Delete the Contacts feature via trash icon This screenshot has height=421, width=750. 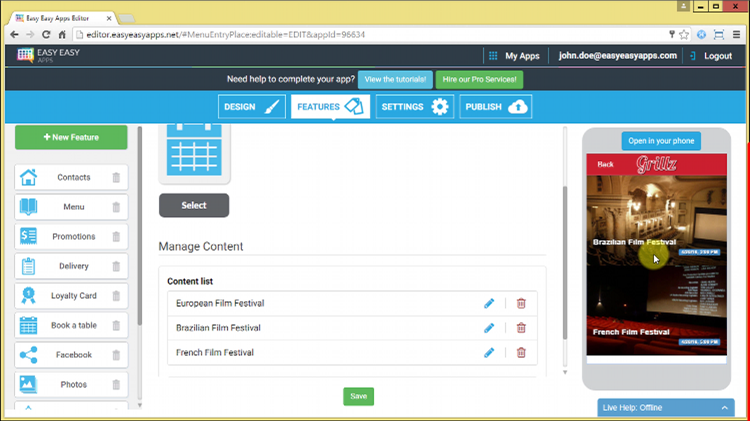[116, 177]
